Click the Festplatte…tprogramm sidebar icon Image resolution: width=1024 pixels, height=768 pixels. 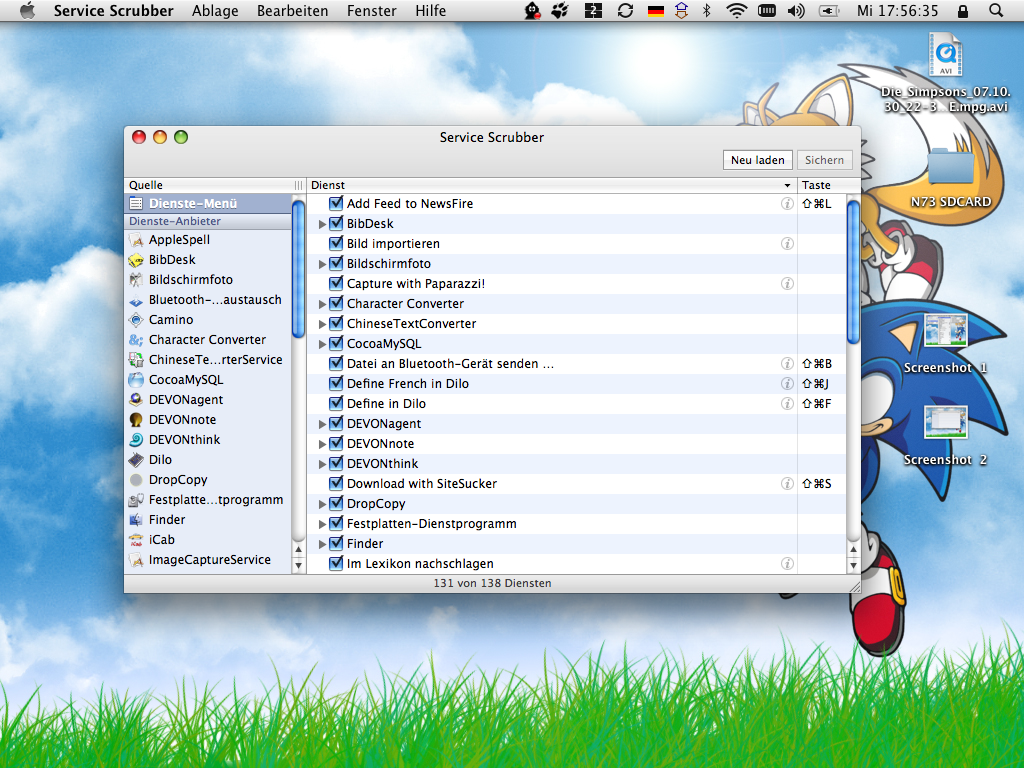136,500
